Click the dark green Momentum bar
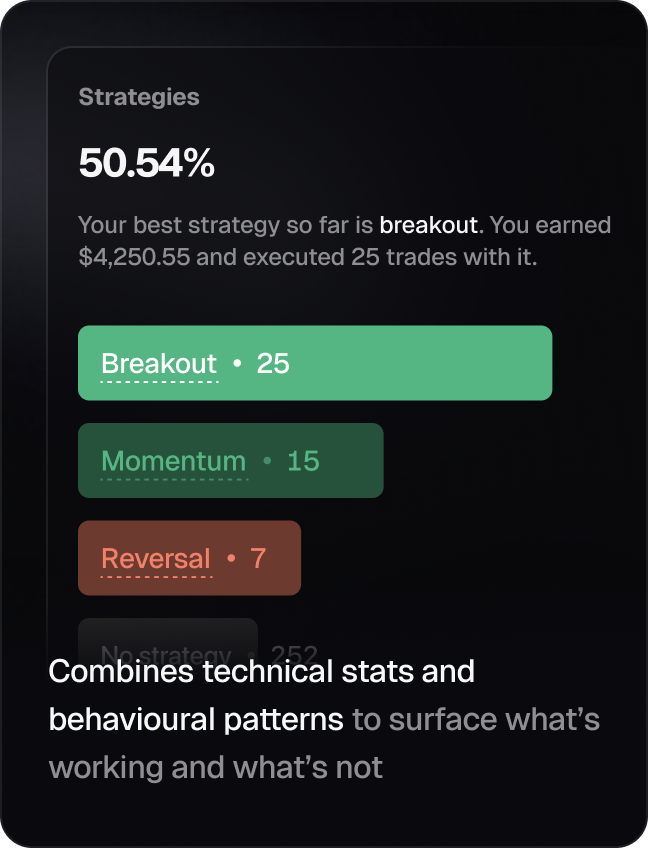The width and height of the screenshot is (648, 848). click(x=231, y=461)
